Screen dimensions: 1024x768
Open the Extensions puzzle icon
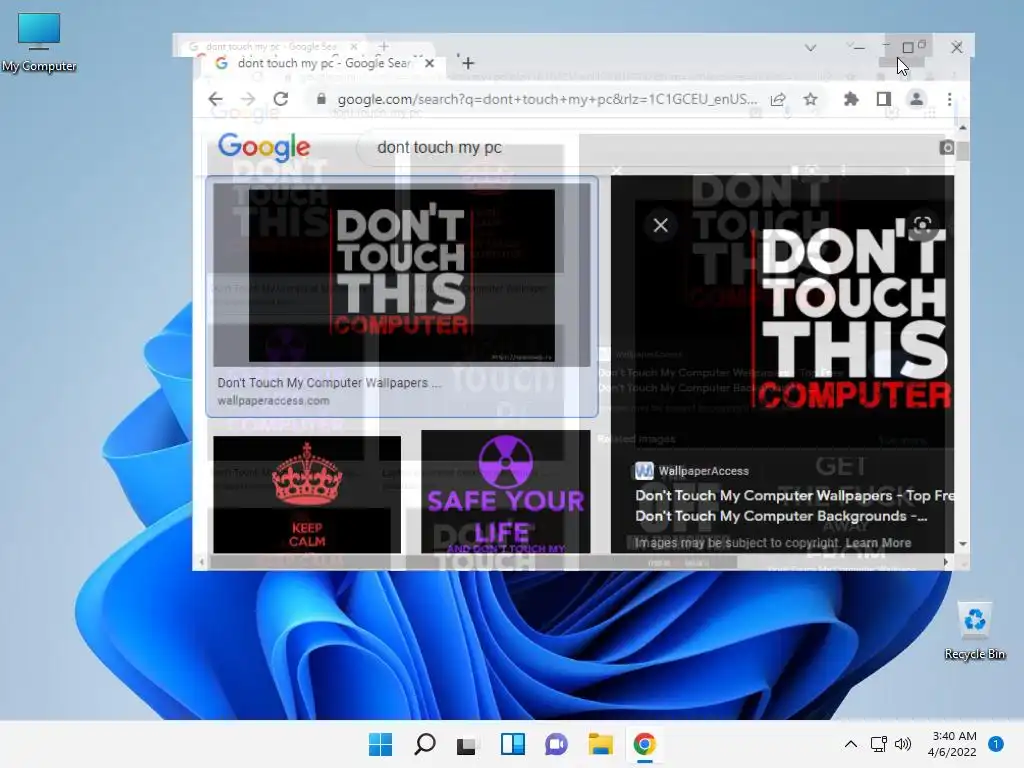click(x=851, y=99)
